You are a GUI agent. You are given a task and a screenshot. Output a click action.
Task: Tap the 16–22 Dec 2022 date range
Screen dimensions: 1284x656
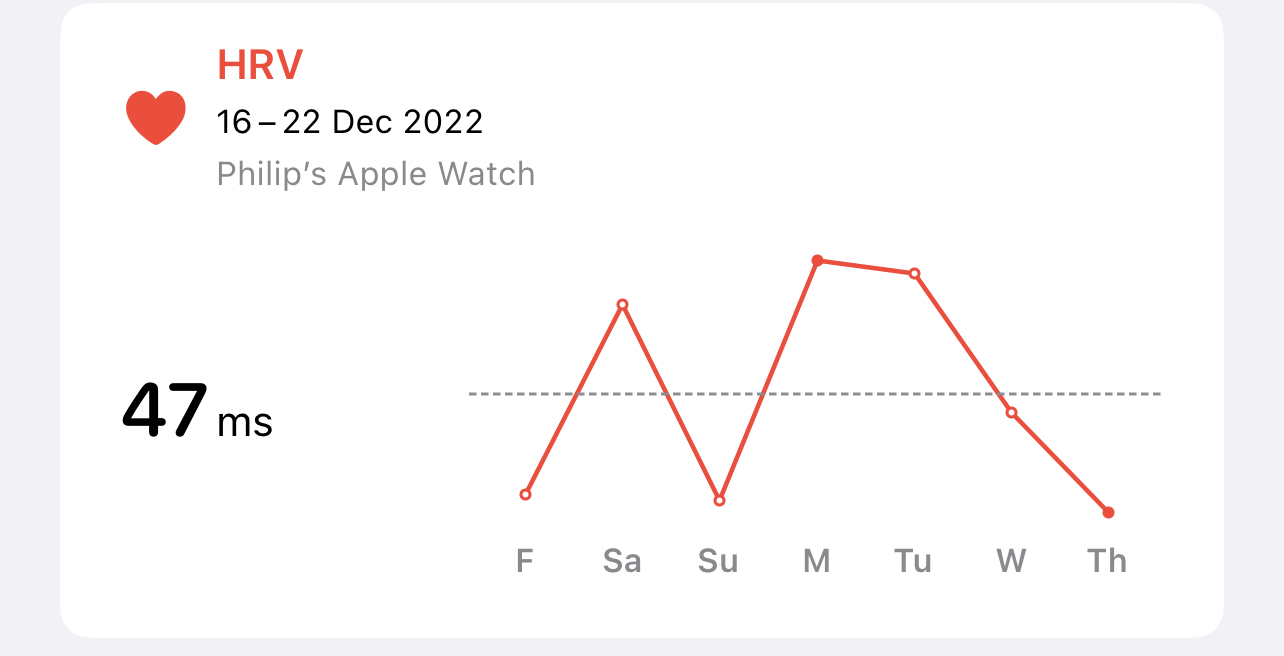pyautogui.click(x=350, y=122)
